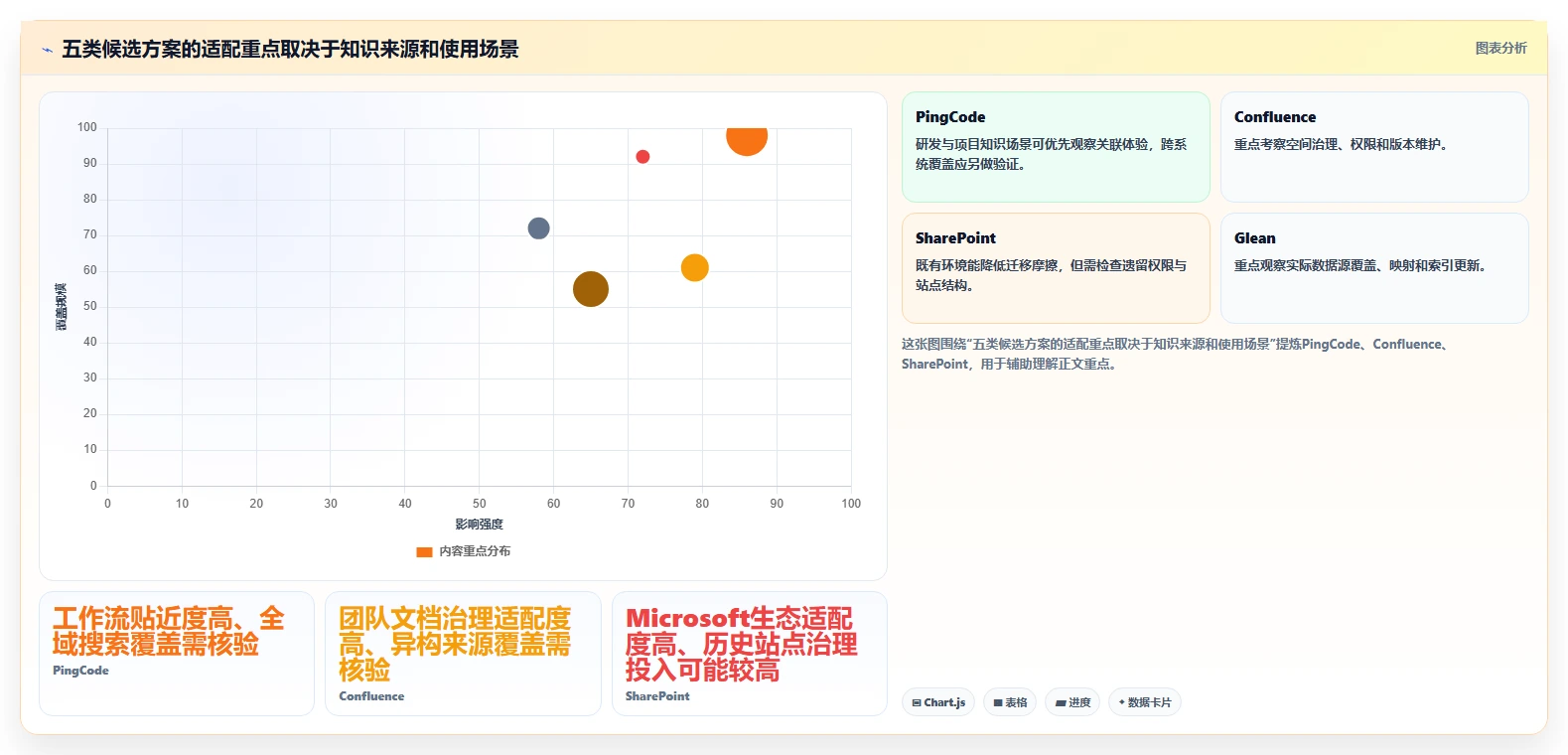Click the 团队文档治理适配度高 Confluence stat card
This screenshot has height=755, width=1568.
[463, 654]
